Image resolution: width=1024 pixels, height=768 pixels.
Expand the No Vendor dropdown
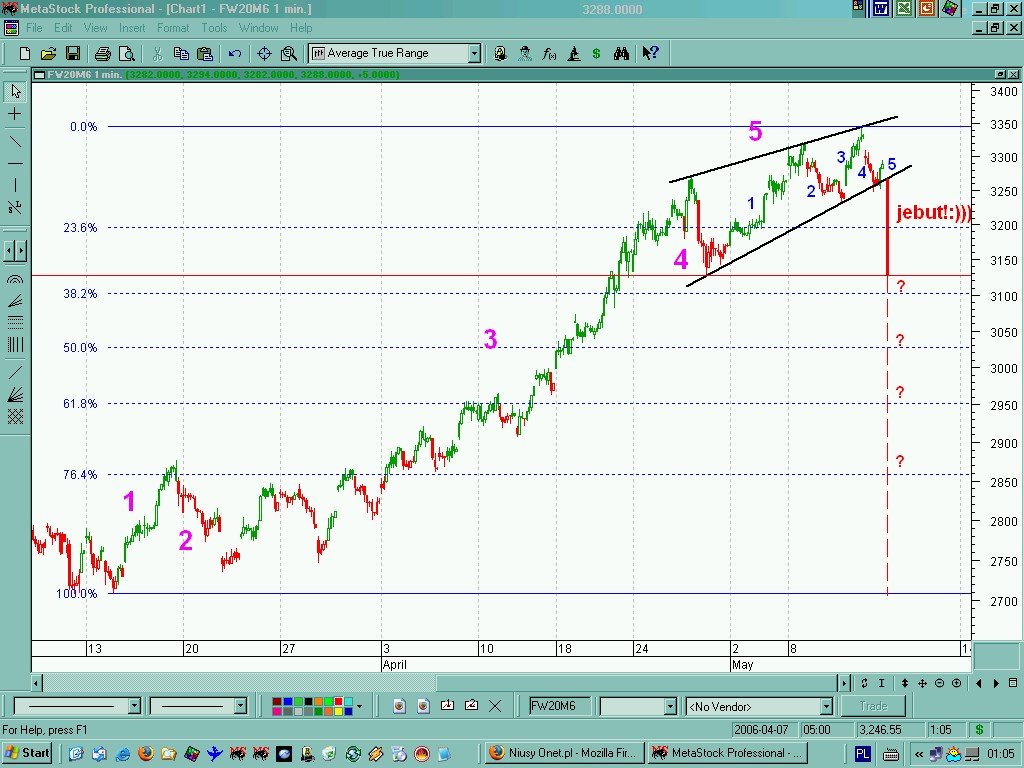pyautogui.click(x=825, y=707)
